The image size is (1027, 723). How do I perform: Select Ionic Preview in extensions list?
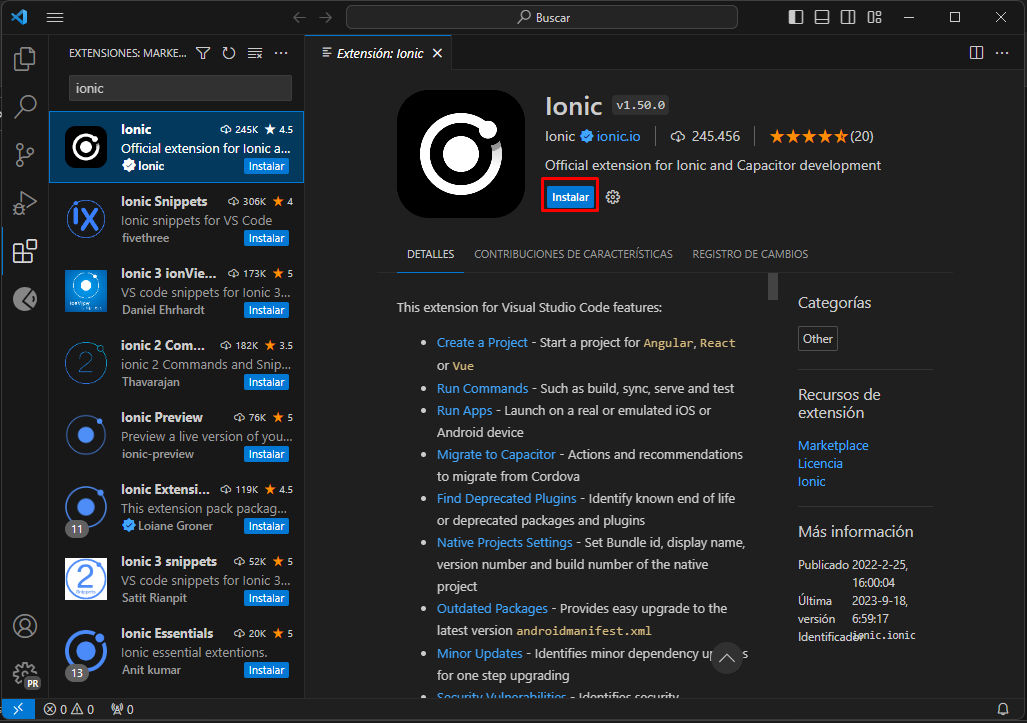[176, 436]
